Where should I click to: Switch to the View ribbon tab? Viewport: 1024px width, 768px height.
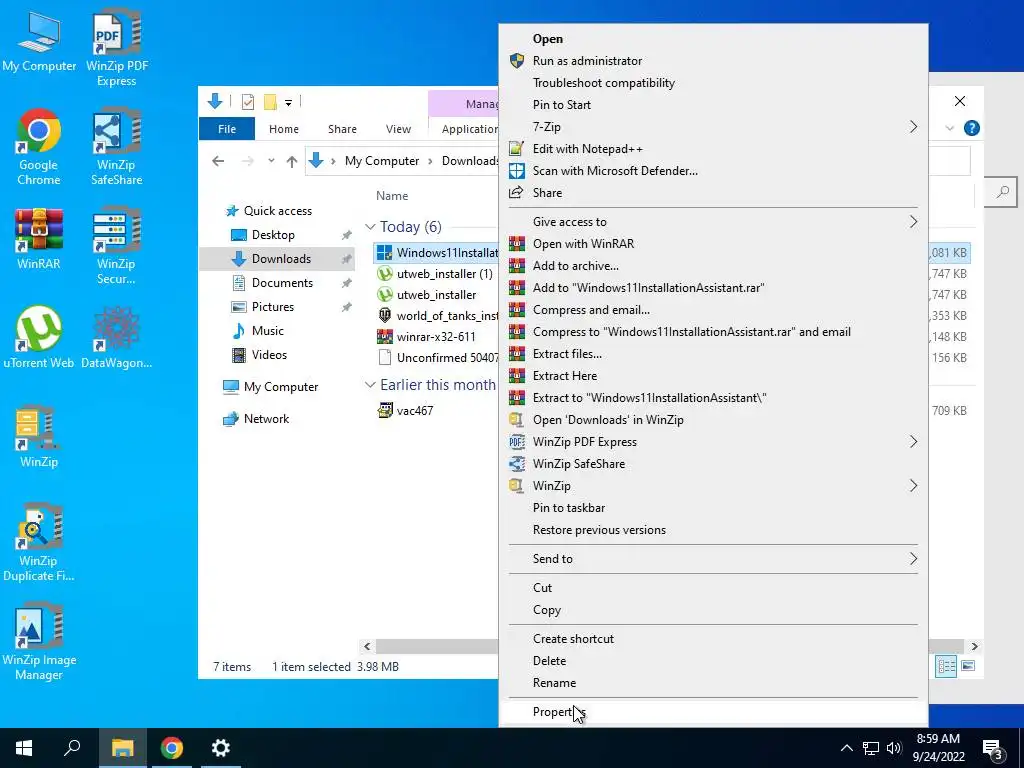coord(398,129)
